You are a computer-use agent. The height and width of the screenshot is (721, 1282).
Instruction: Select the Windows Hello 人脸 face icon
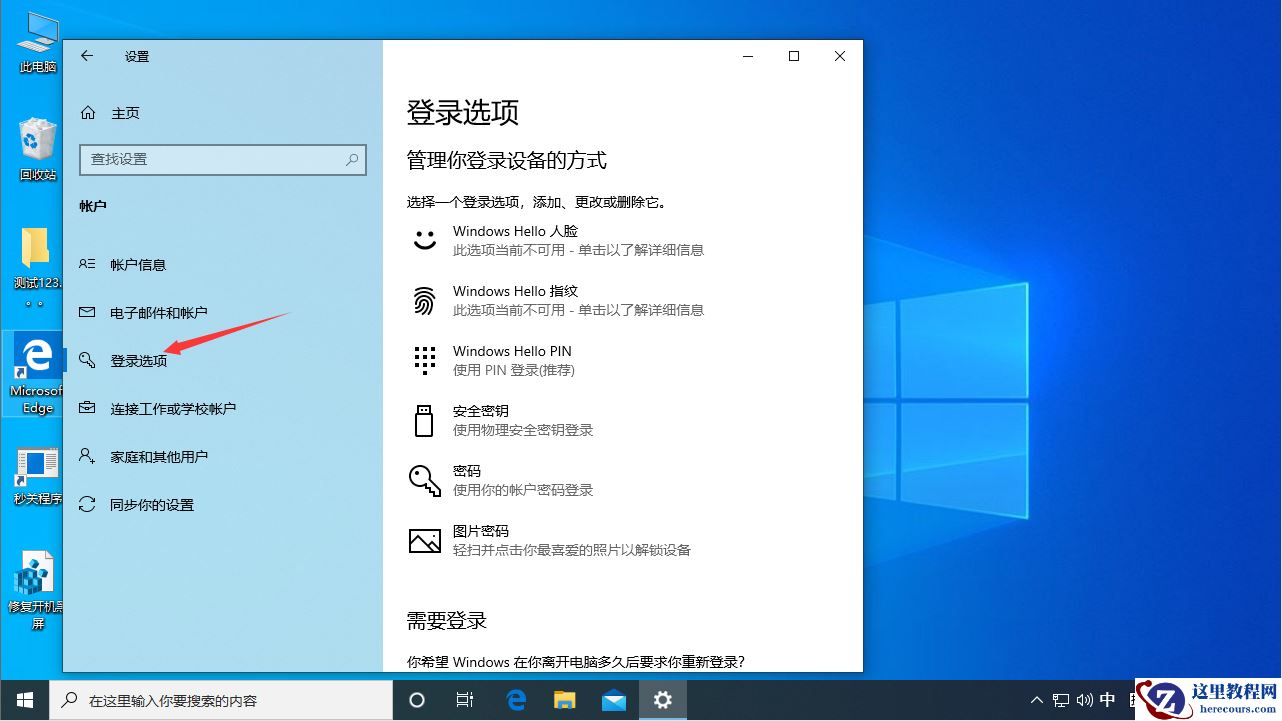(424, 240)
